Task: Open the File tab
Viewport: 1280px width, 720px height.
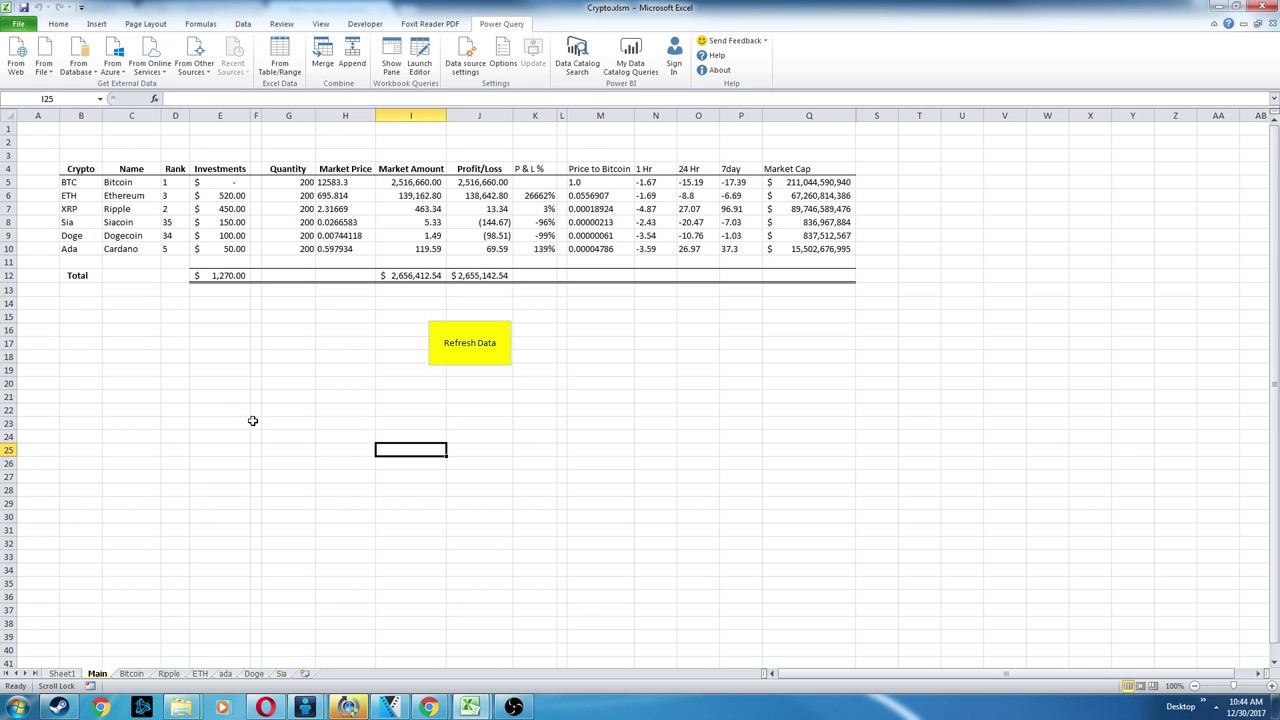Action: [18, 24]
